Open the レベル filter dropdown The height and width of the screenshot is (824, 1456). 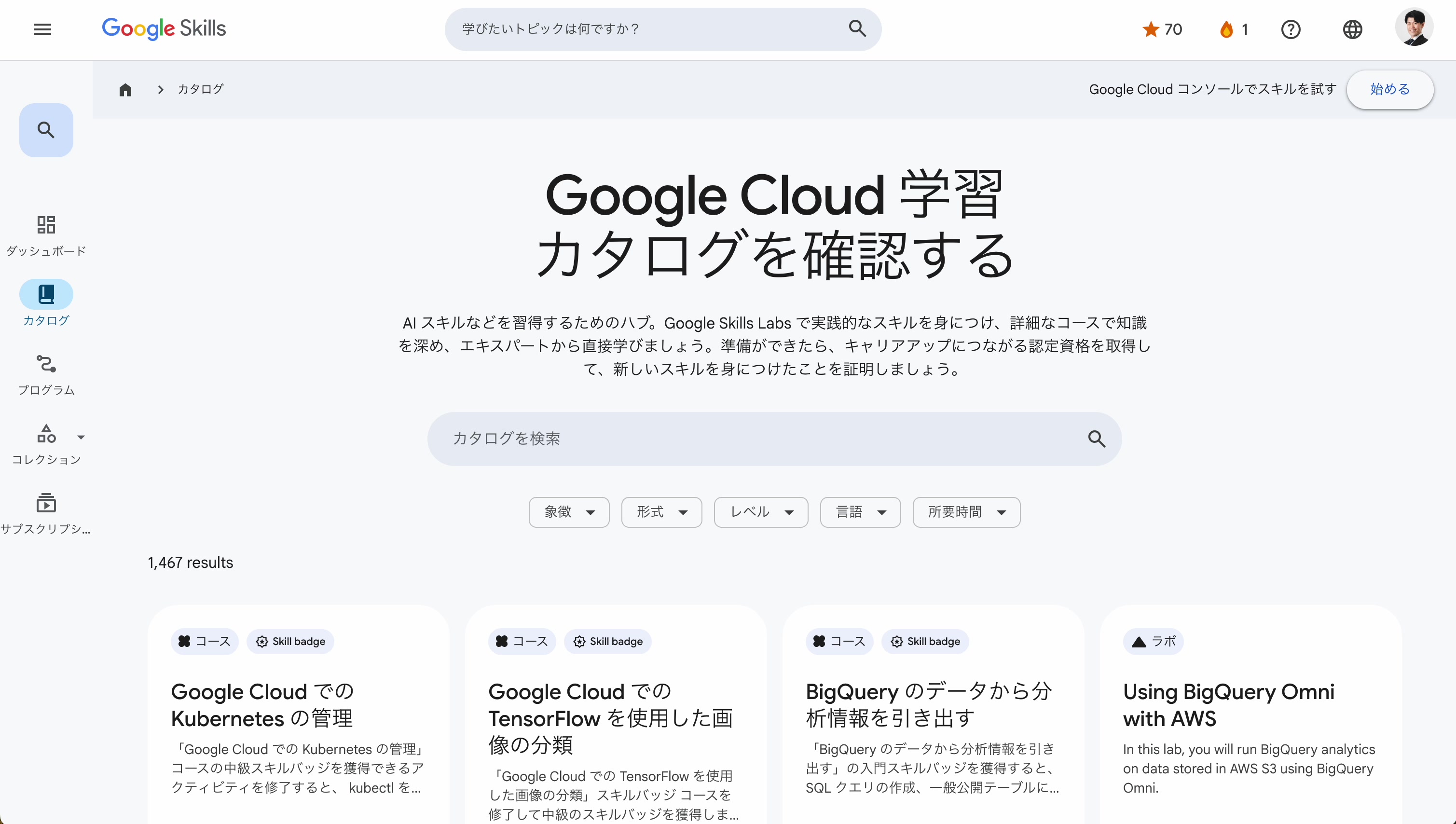[760, 511]
